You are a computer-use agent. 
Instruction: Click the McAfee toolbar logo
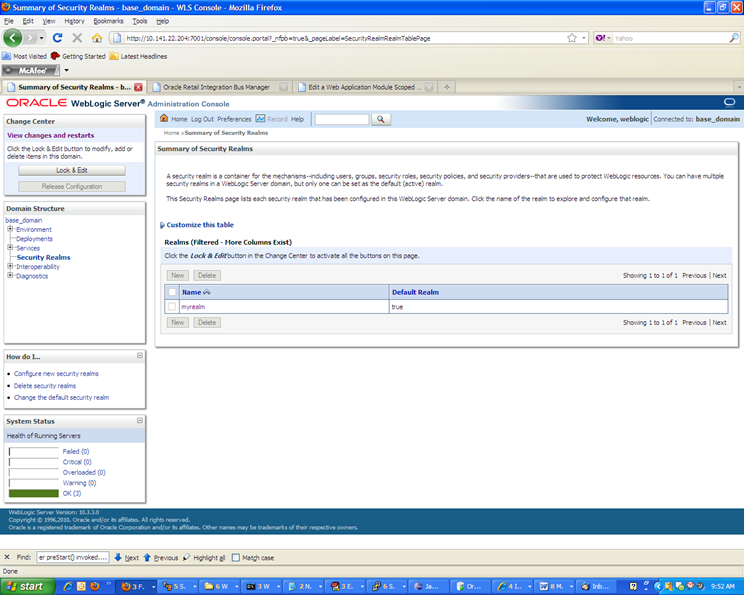pyautogui.click(x=31, y=70)
